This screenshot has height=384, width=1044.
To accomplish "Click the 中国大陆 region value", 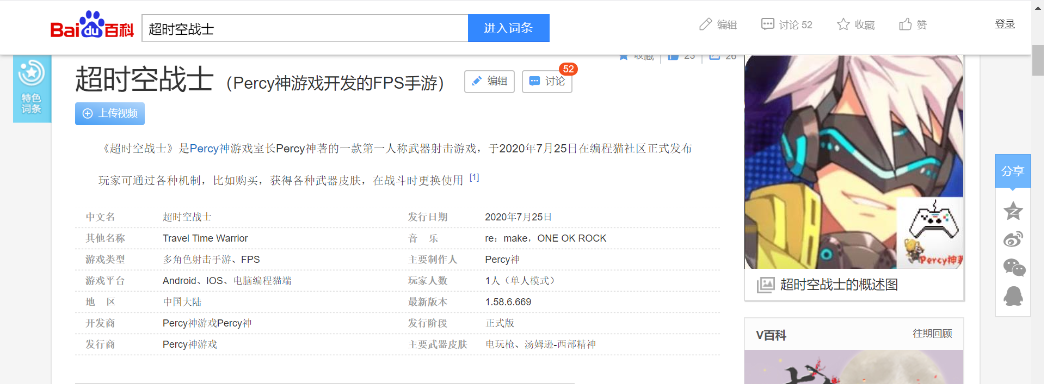I will click(182, 302).
